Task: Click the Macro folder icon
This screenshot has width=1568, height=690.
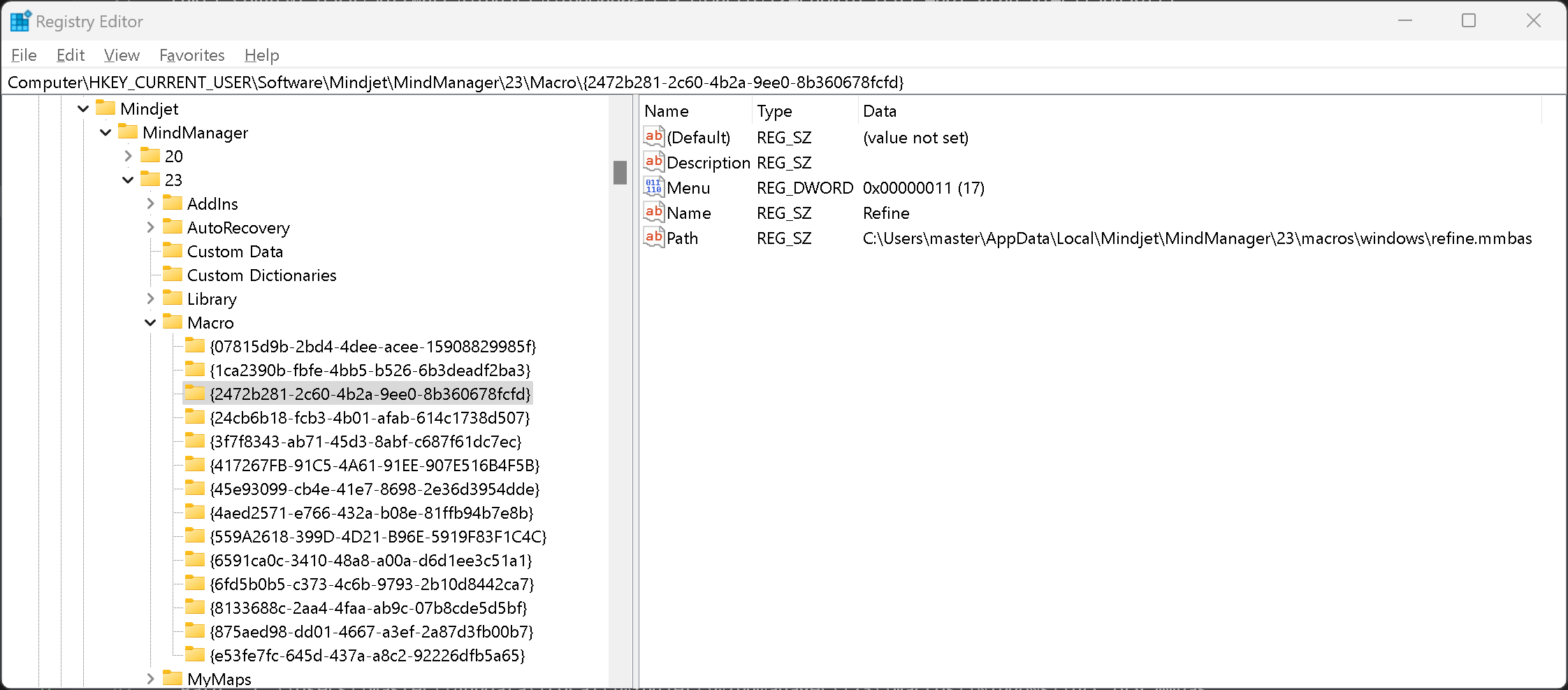Action: [173, 322]
